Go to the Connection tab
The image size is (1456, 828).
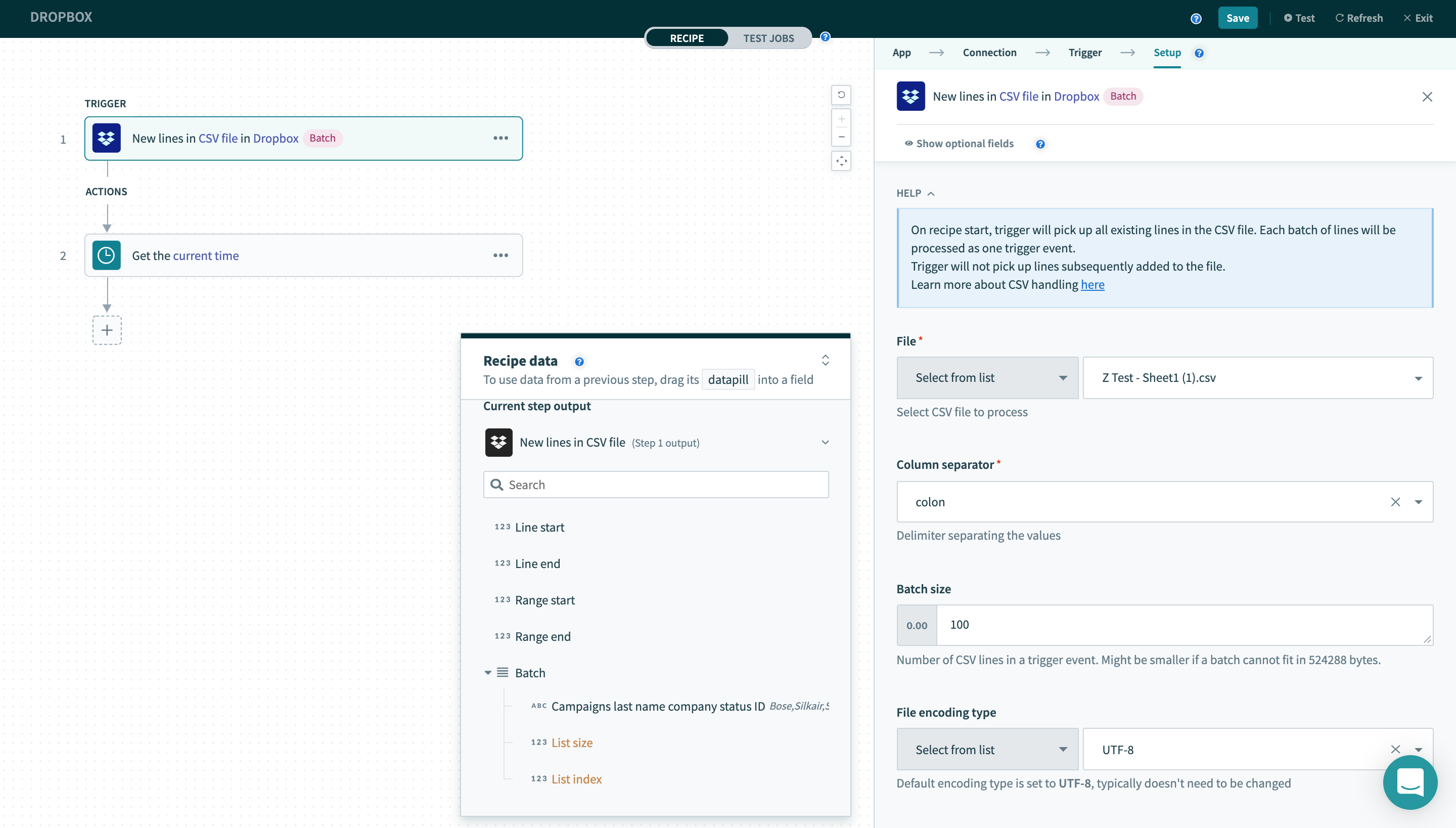989,52
